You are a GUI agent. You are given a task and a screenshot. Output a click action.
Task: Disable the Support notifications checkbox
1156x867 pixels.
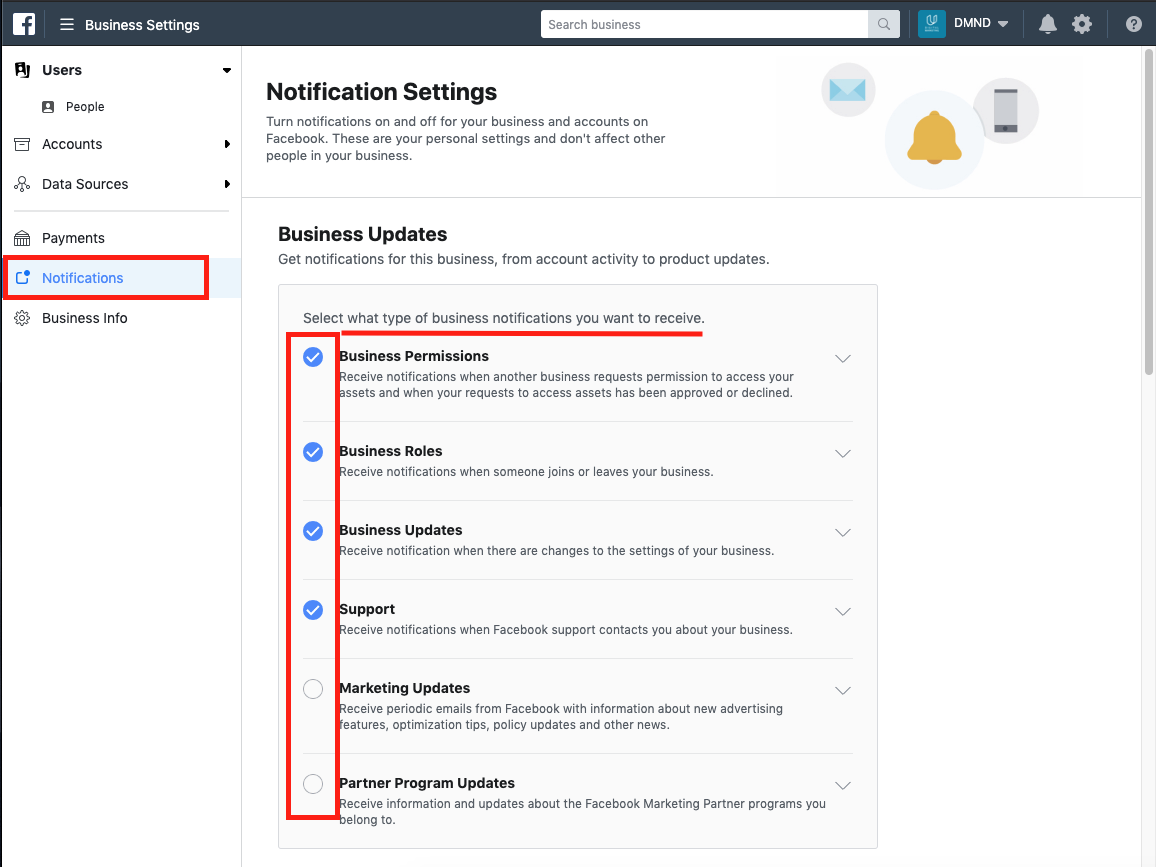tap(313, 609)
